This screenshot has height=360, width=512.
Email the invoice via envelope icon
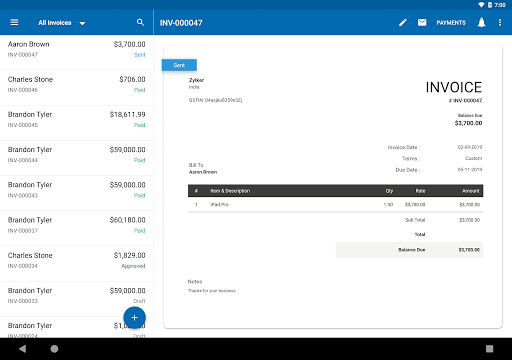tap(422, 22)
